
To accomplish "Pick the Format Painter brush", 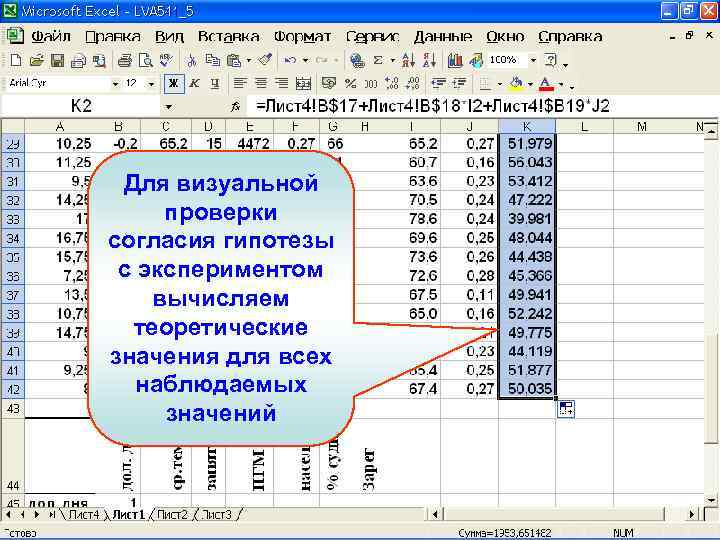I will coord(265,60).
